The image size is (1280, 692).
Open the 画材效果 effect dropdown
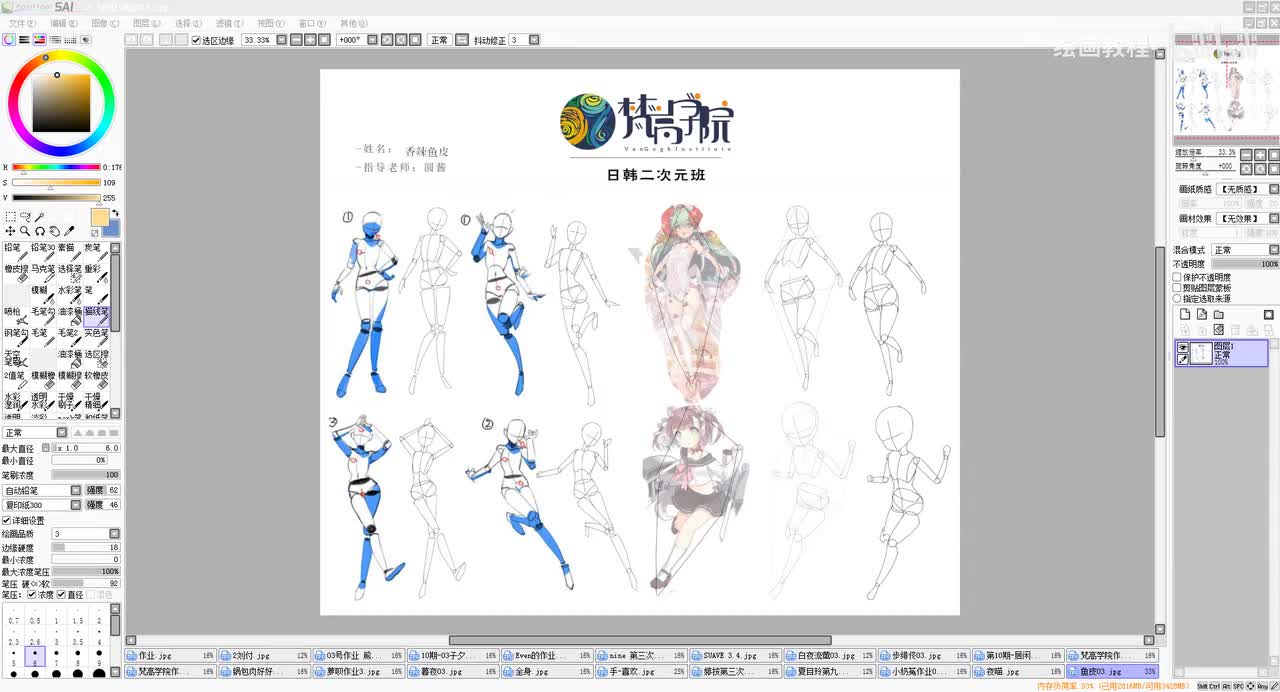coord(1274,219)
